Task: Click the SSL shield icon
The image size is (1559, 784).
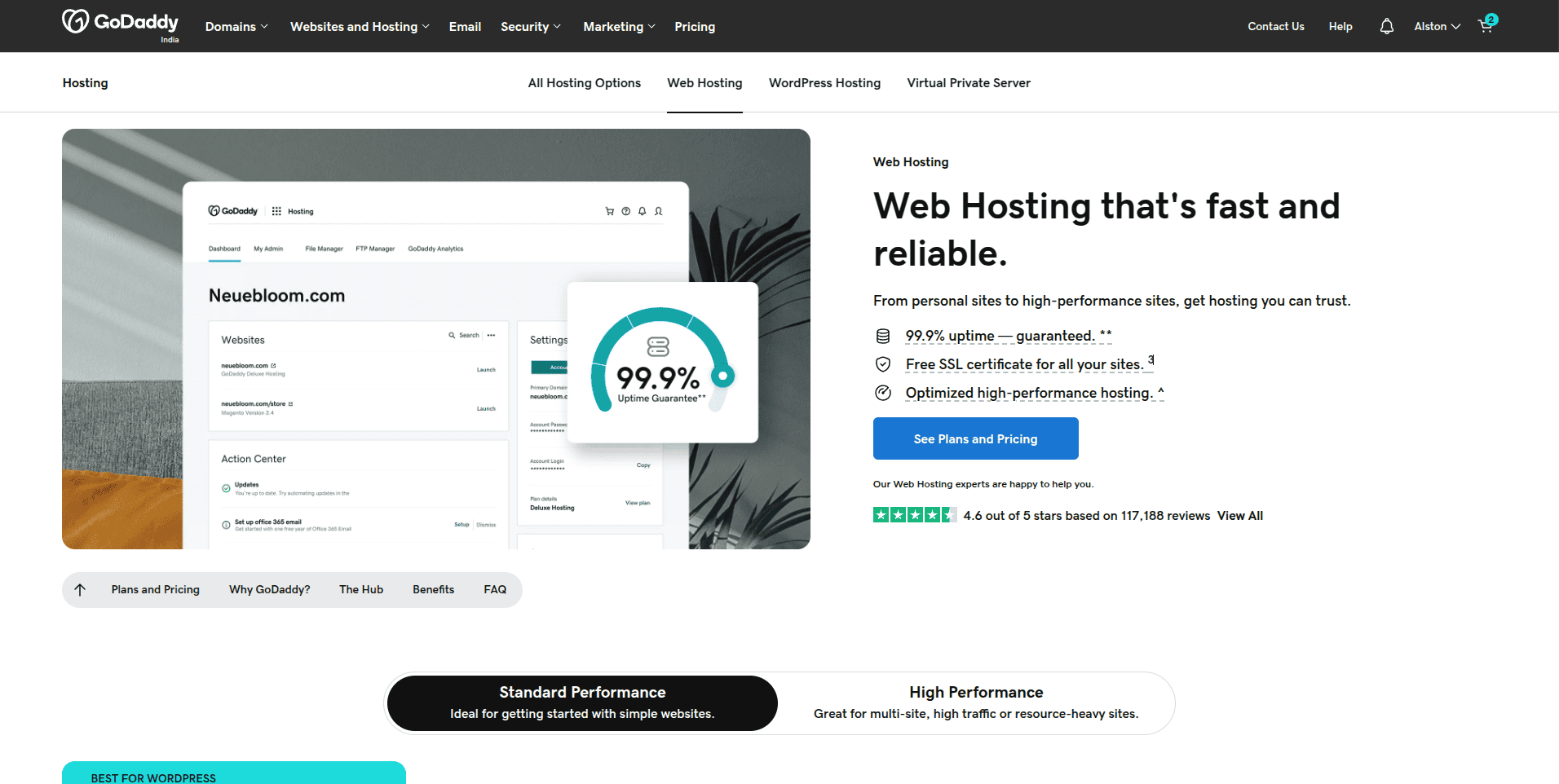Action: point(882,364)
